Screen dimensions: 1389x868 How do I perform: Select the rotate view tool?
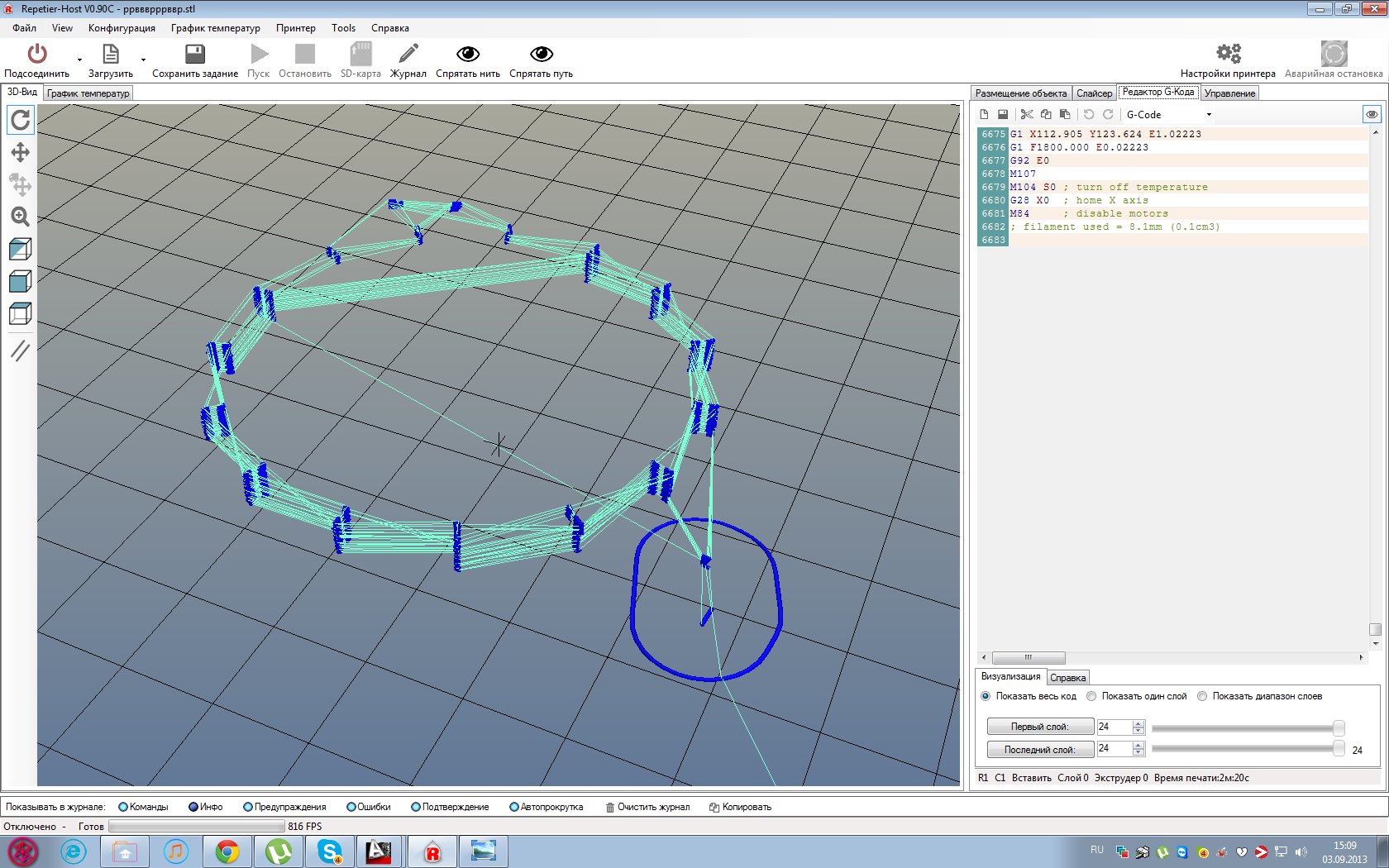pos(20,121)
